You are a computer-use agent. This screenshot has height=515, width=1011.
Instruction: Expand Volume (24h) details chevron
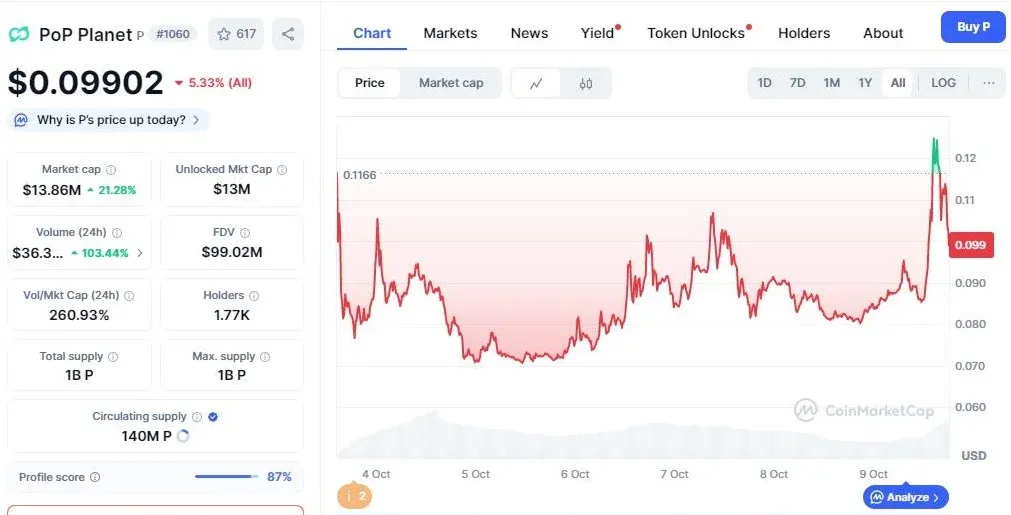(139, 253)
